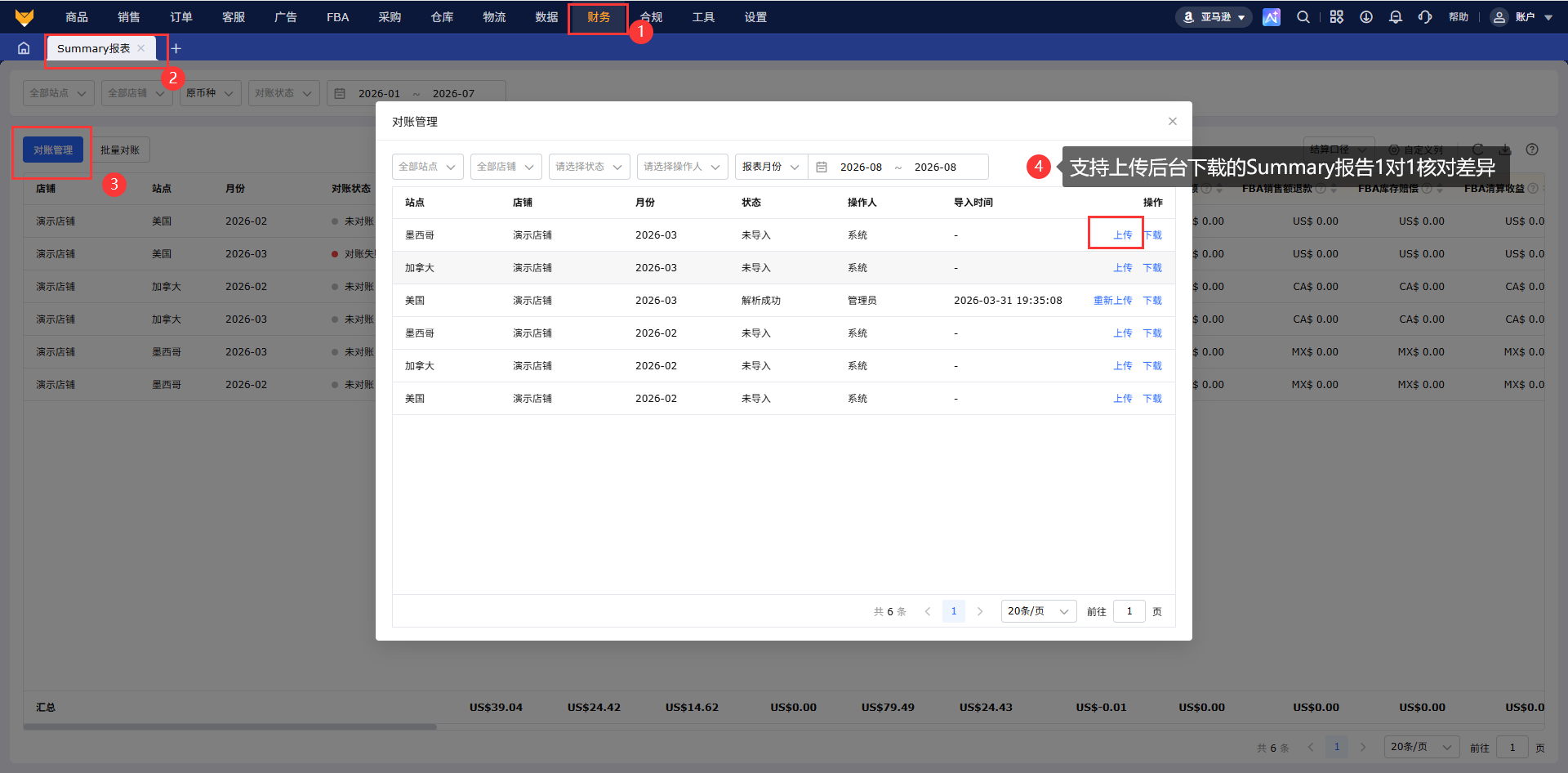Click 下载 for 加拿大 2026-03 row

click(1152, 267)
